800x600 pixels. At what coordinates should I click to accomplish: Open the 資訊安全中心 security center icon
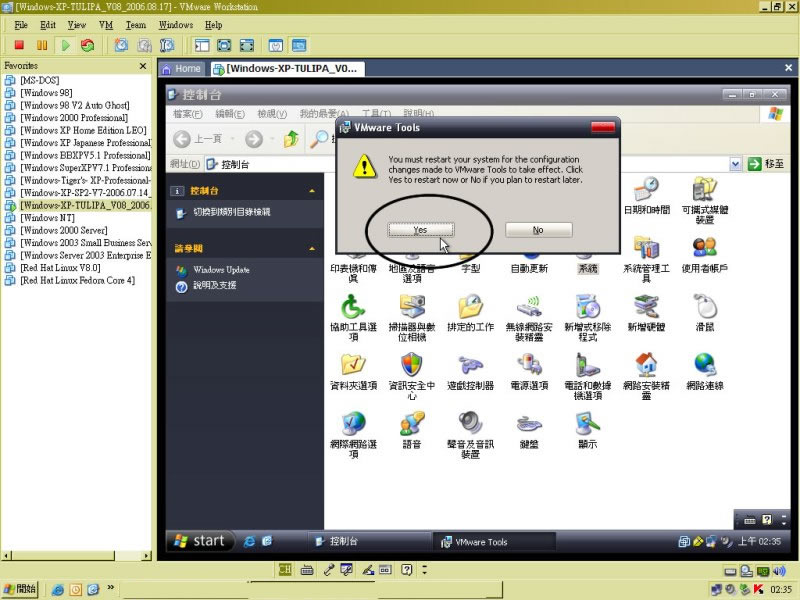412,376
